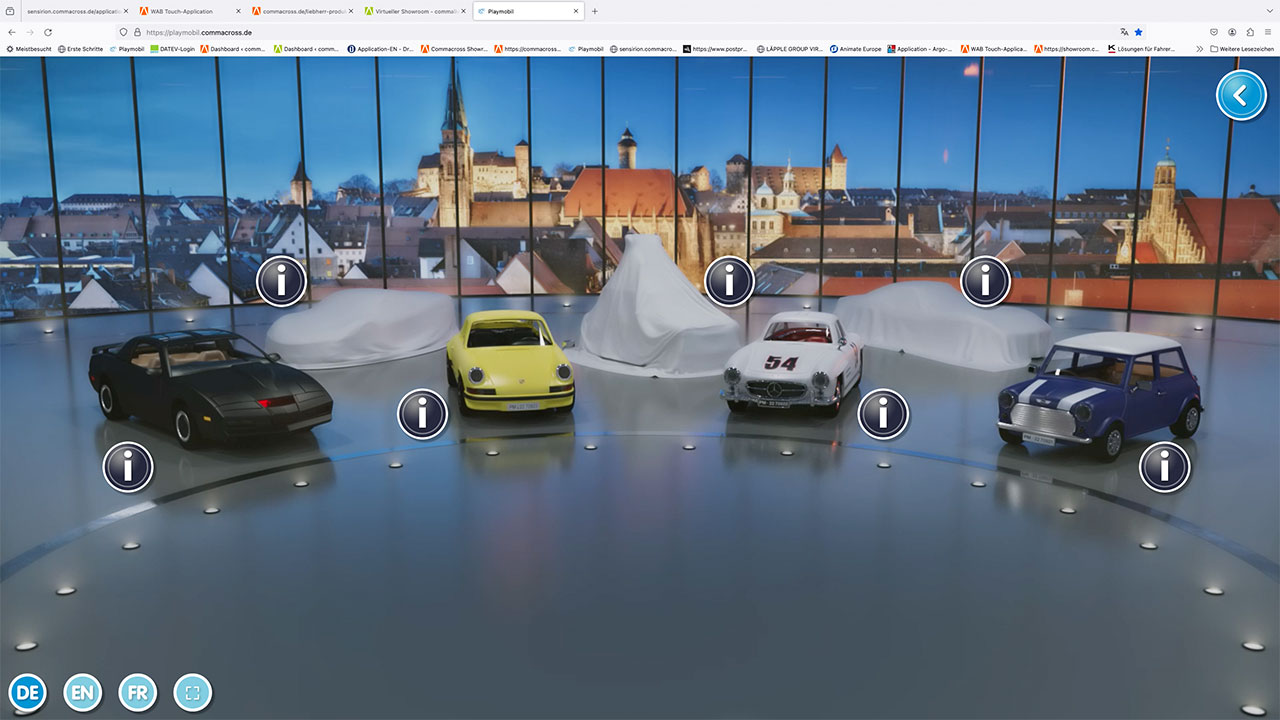Open Firefox View icon left of tabs
This screenshot has width=1280, height=720.
pos(10,11)
